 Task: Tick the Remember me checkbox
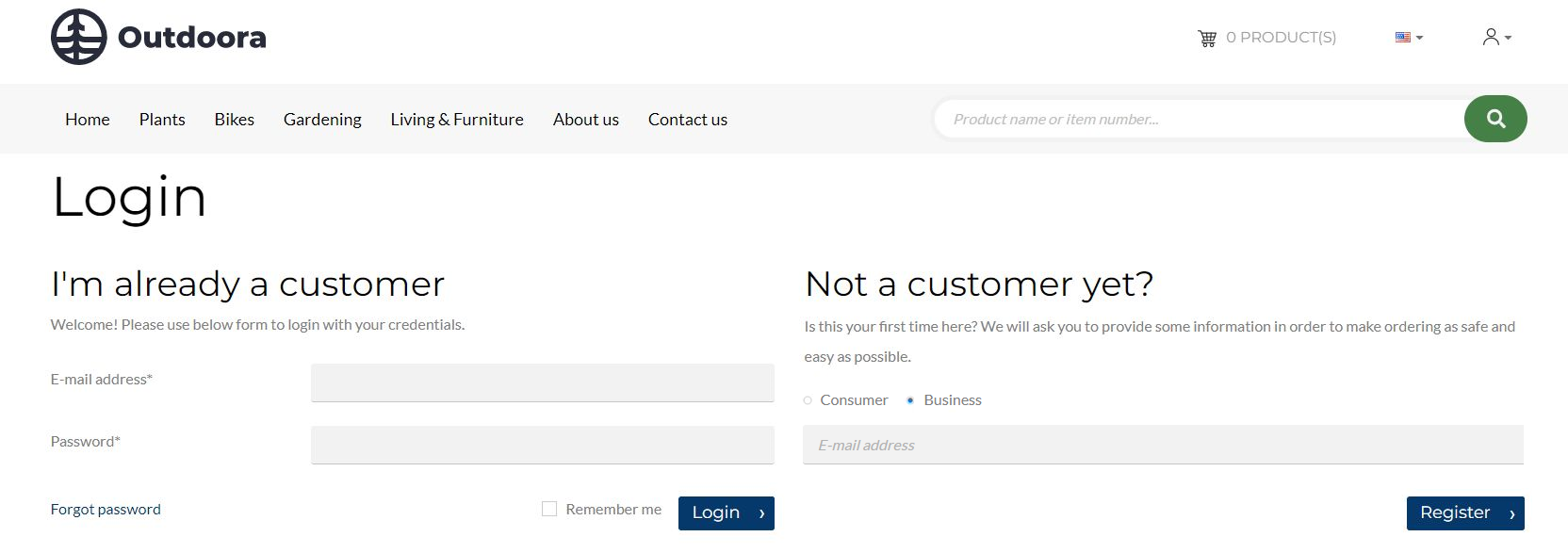549,509
